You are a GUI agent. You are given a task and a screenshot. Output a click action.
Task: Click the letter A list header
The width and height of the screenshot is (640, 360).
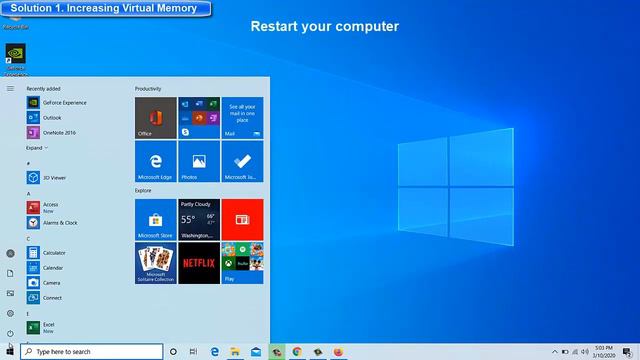(x=29, y=193)
